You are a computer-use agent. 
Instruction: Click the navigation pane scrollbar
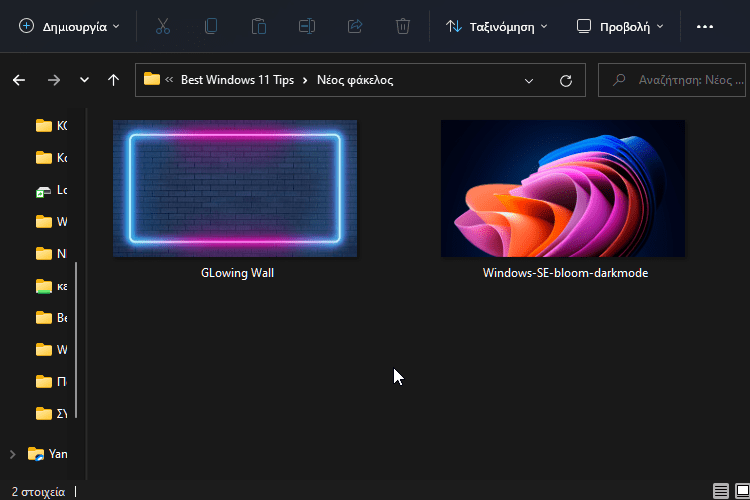pyautogui.click(x=76, y=340)
